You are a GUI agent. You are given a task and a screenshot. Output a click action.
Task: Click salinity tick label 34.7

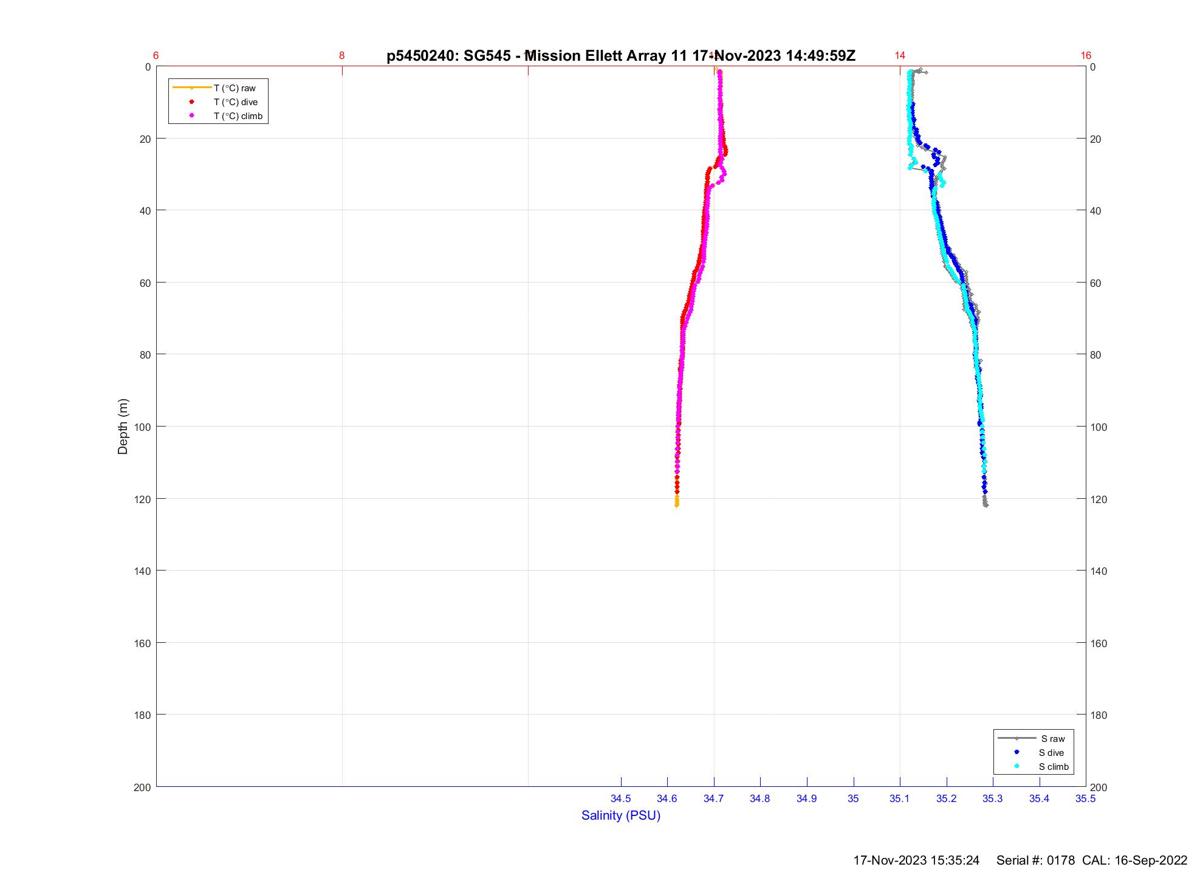714,798
